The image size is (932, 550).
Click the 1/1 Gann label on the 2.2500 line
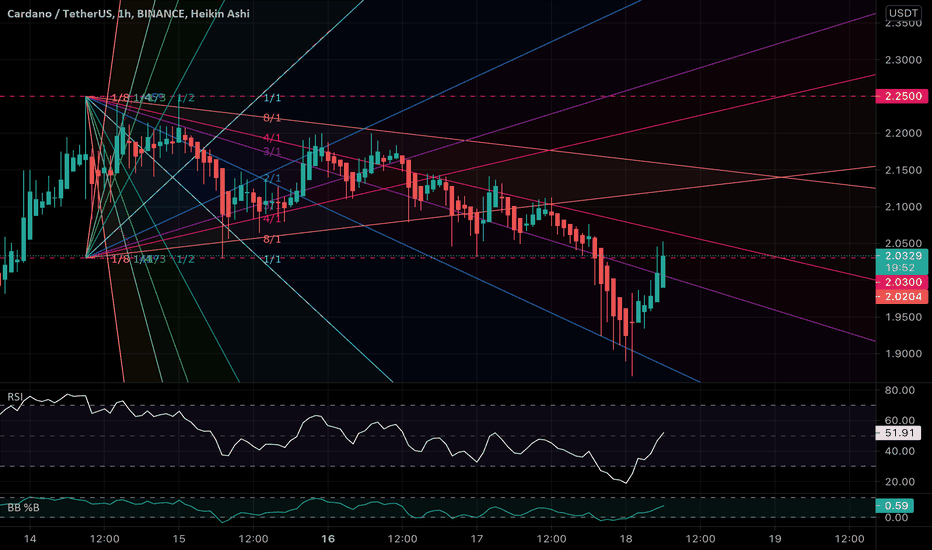pos(272,98)
